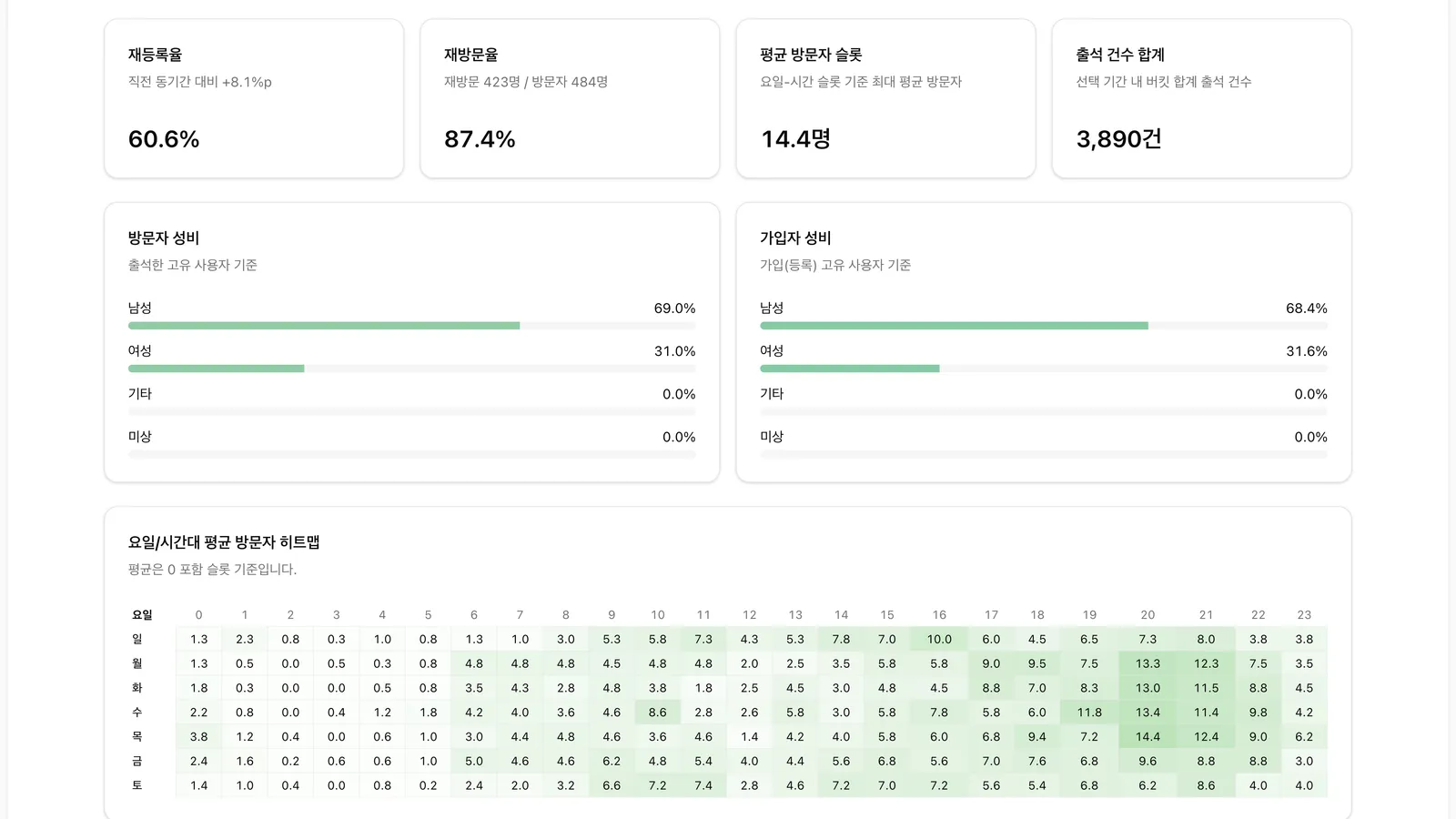Screen dimensions: 1456x819
Task: Click the 69.0% male percentage label
Action: (x=673, y=308)
